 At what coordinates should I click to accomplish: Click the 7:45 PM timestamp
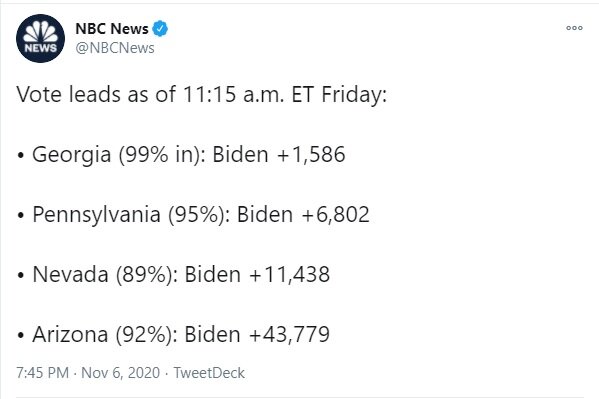coord(42,373)
